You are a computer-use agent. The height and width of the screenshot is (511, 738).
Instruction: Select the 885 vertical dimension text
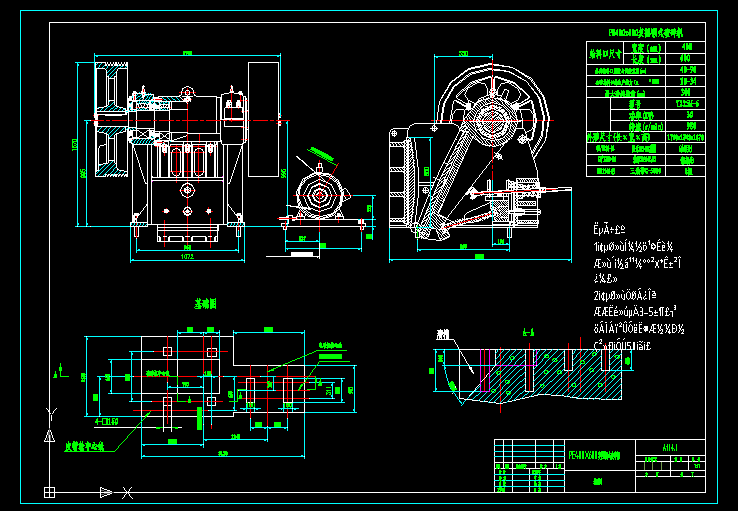tap(84, 173)
